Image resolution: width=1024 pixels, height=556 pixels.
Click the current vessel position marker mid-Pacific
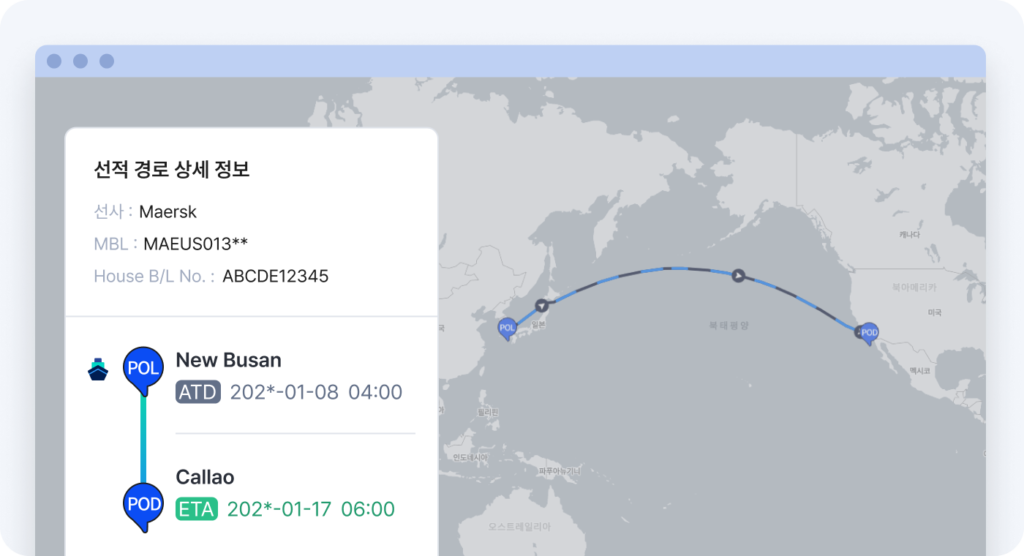tap(738, 276)
